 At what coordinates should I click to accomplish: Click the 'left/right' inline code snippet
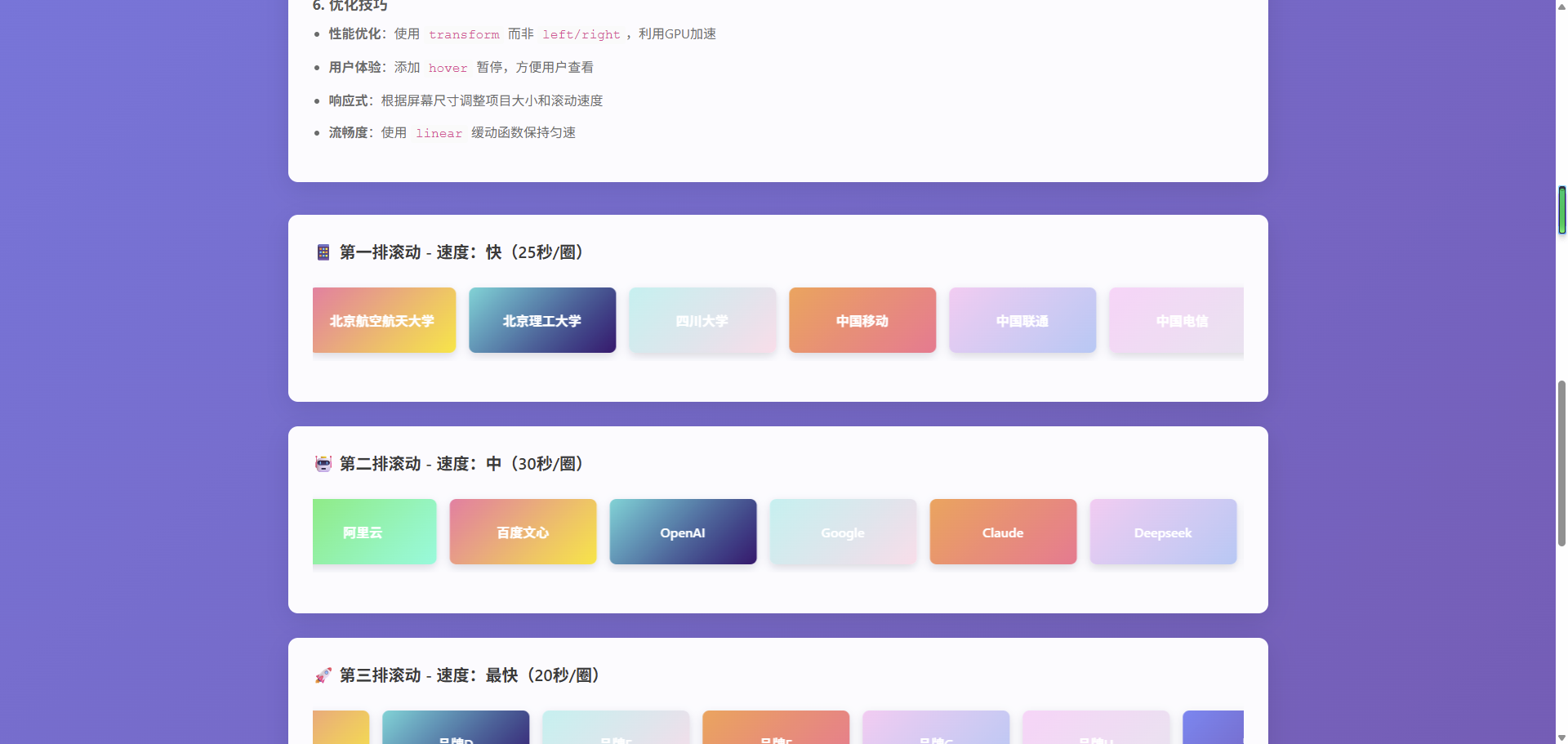(x=581, y=34)
